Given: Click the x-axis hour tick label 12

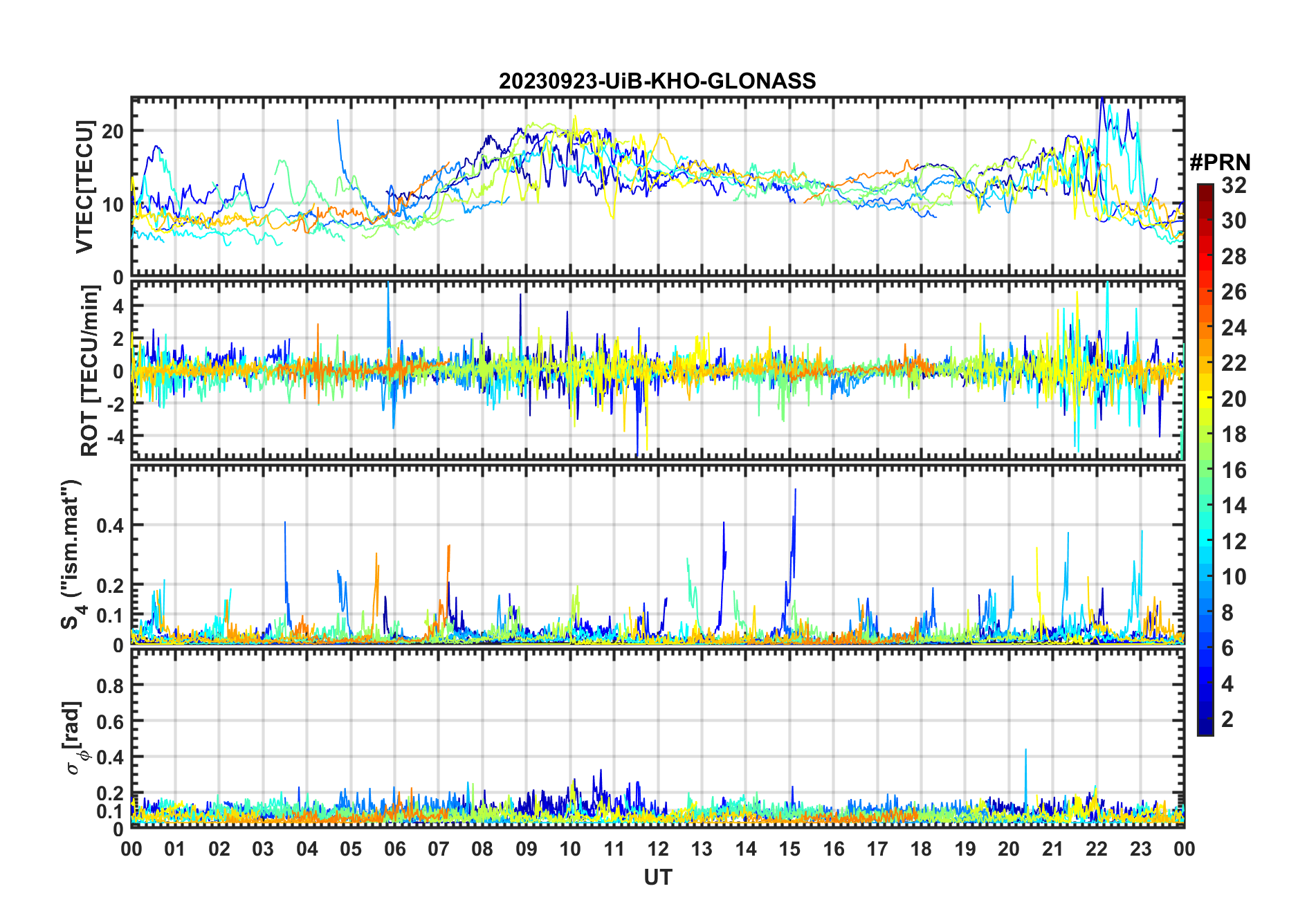Looking at the screenshot, I should pyautogui.click(x=658, y=849).
